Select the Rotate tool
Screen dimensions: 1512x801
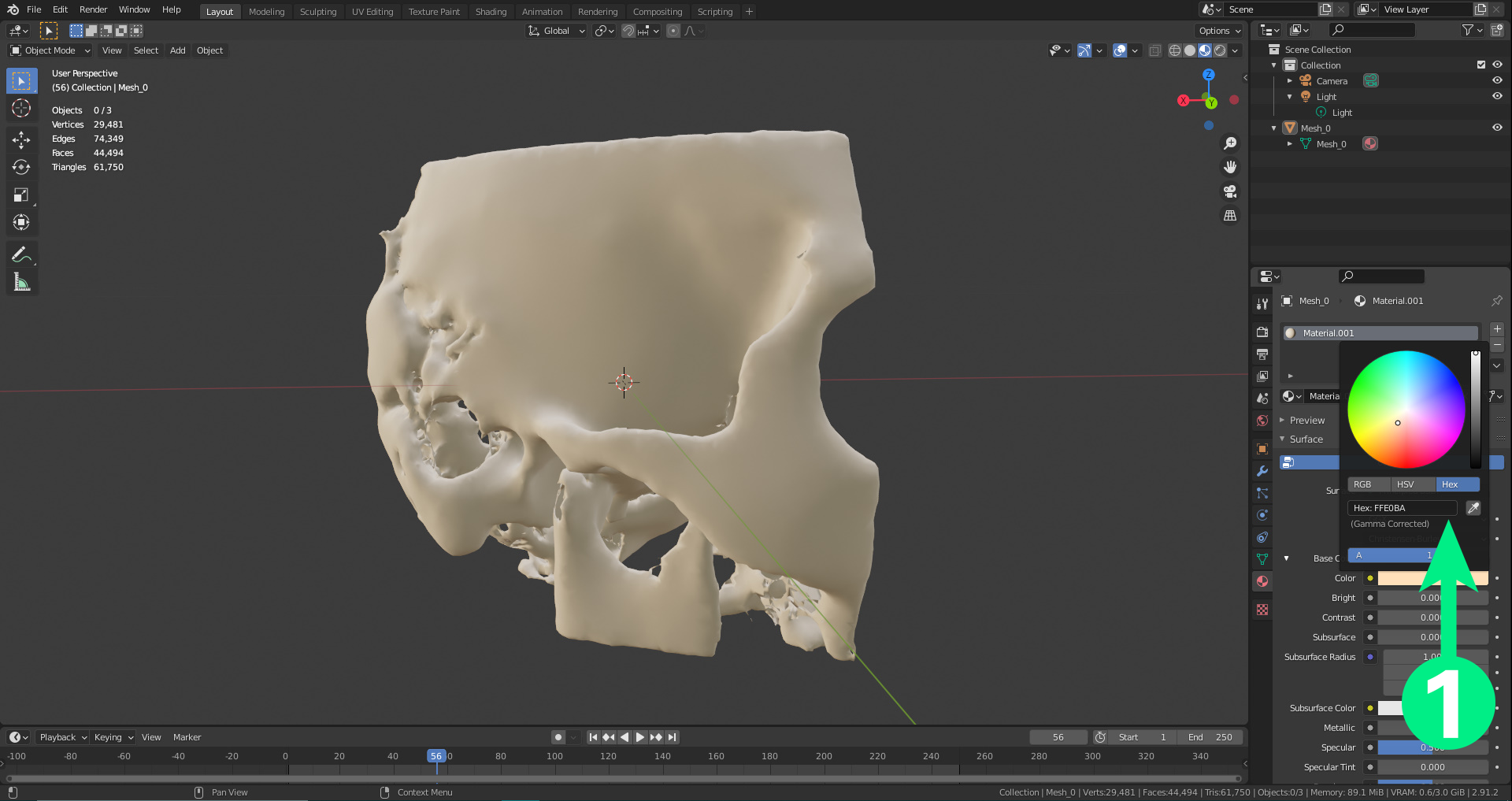pos(21,167)
